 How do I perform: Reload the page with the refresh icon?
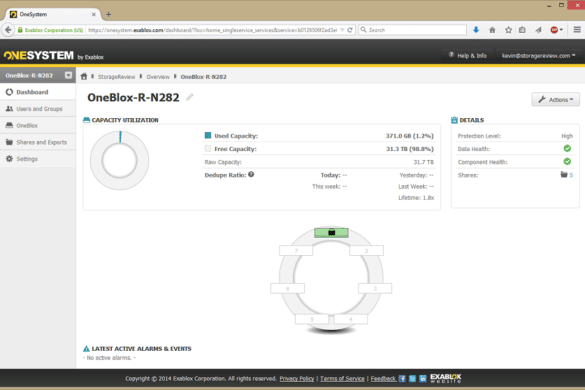point(350,30)
